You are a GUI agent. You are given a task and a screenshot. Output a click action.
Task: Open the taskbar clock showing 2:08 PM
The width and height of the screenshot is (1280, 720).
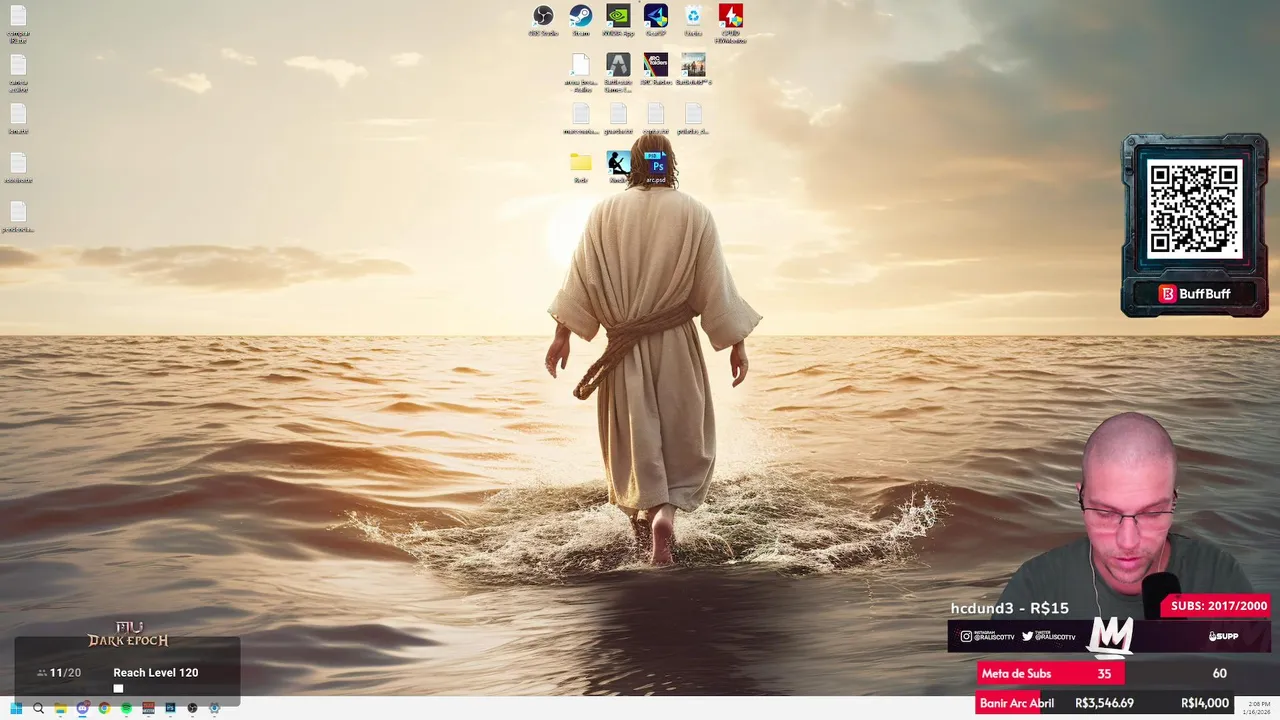tap(1259, 708)
